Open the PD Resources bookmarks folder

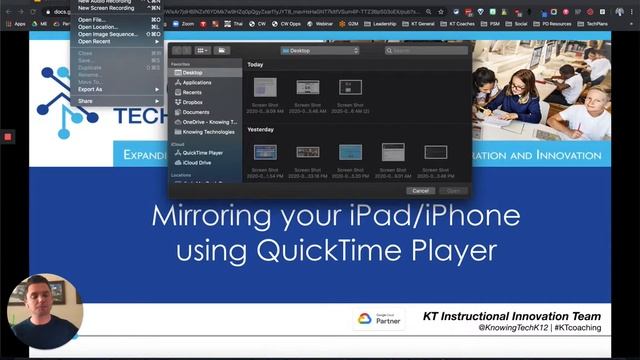[553, 24]
